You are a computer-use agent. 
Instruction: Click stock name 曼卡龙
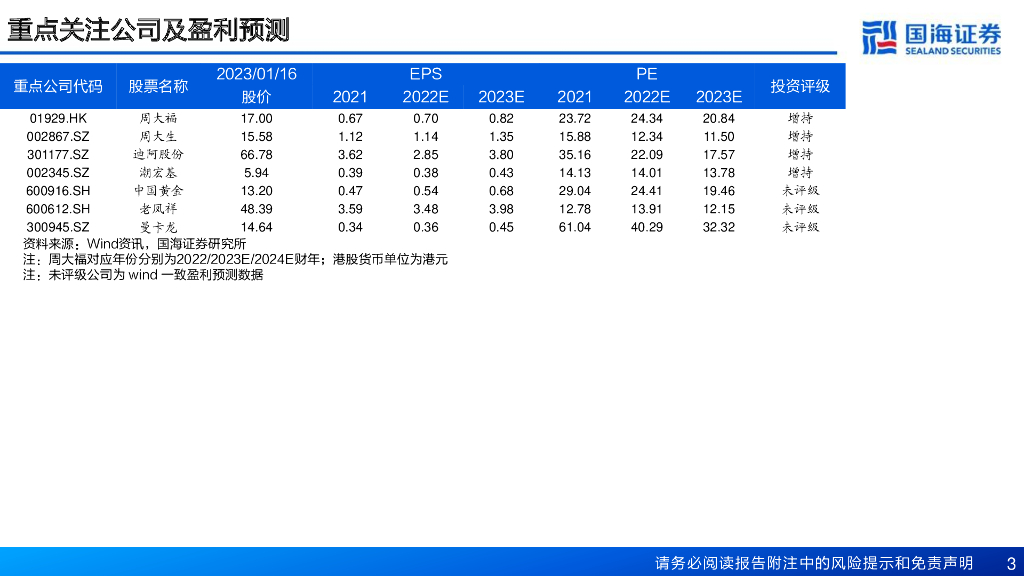tap(158, 228)
